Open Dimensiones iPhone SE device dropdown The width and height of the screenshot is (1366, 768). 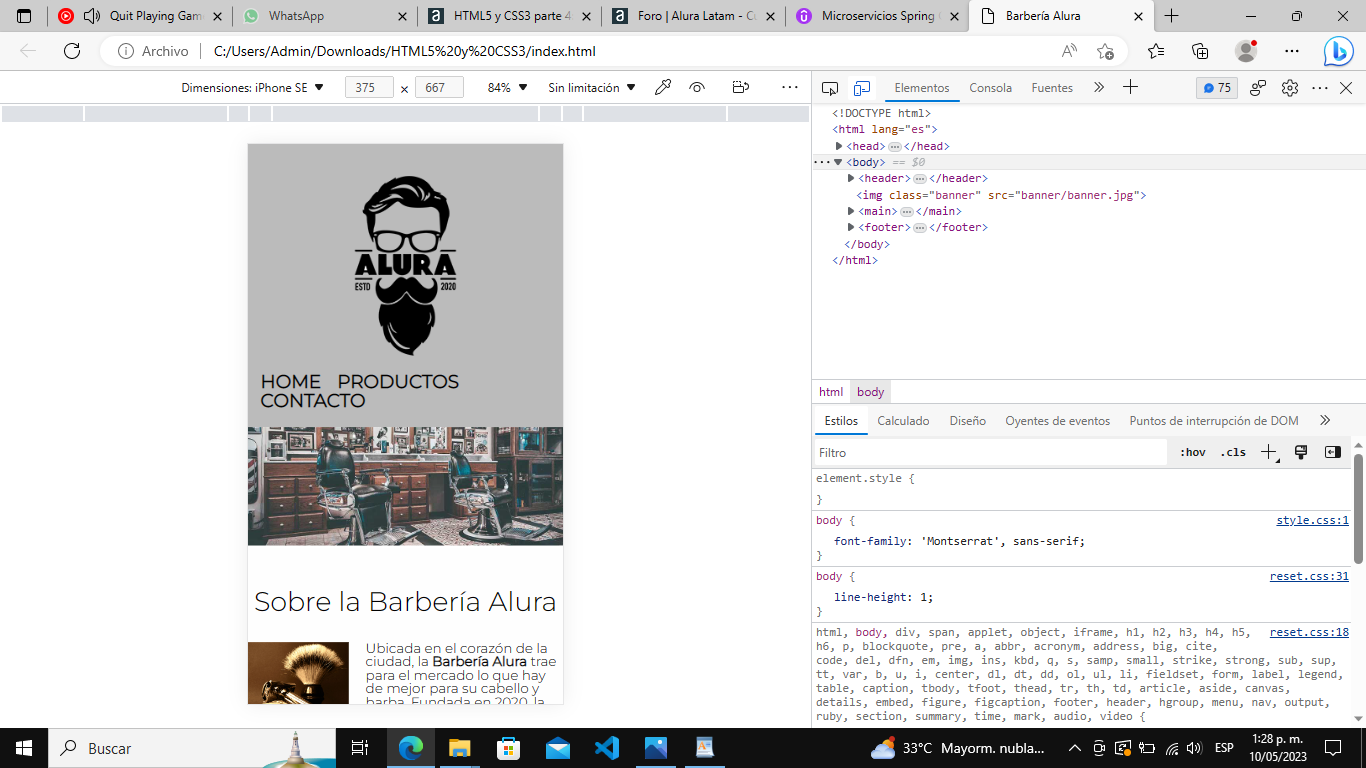point(253,88)
